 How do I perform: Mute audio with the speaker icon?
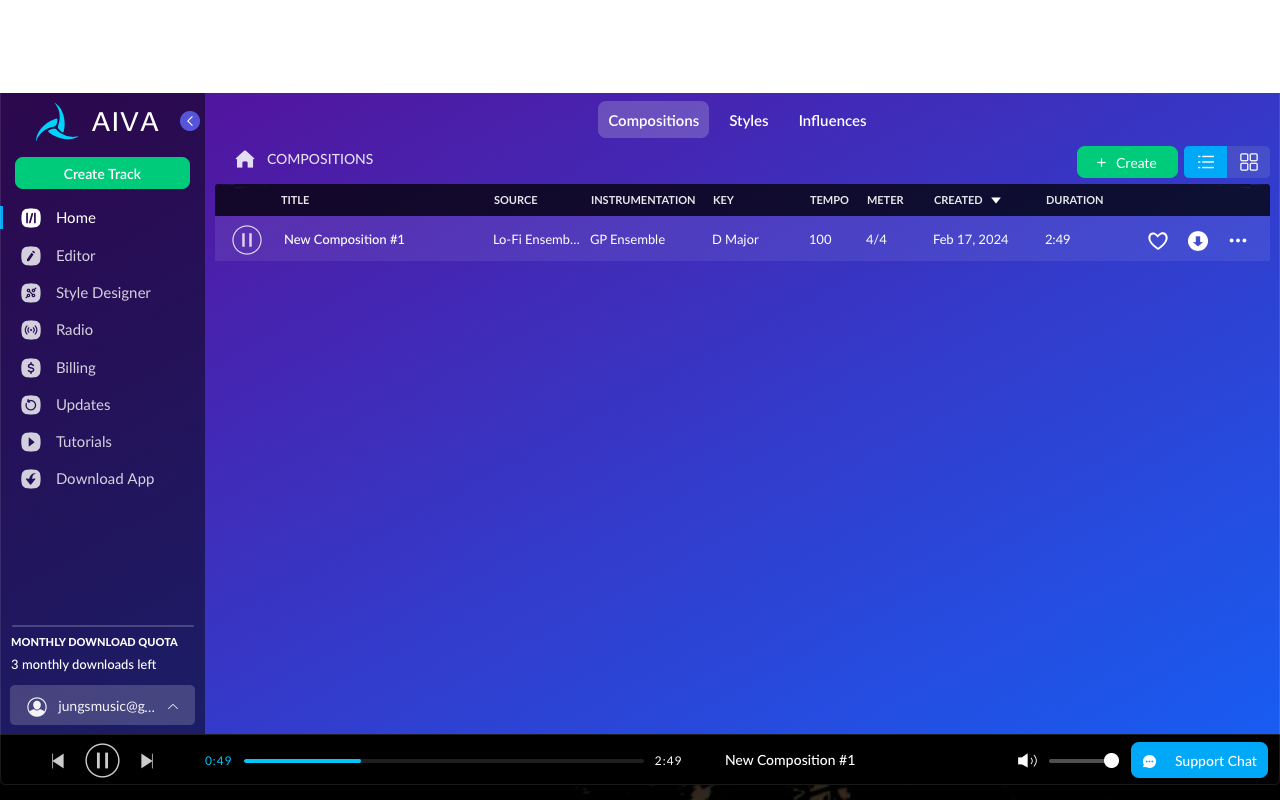[x=1027, y=761]
